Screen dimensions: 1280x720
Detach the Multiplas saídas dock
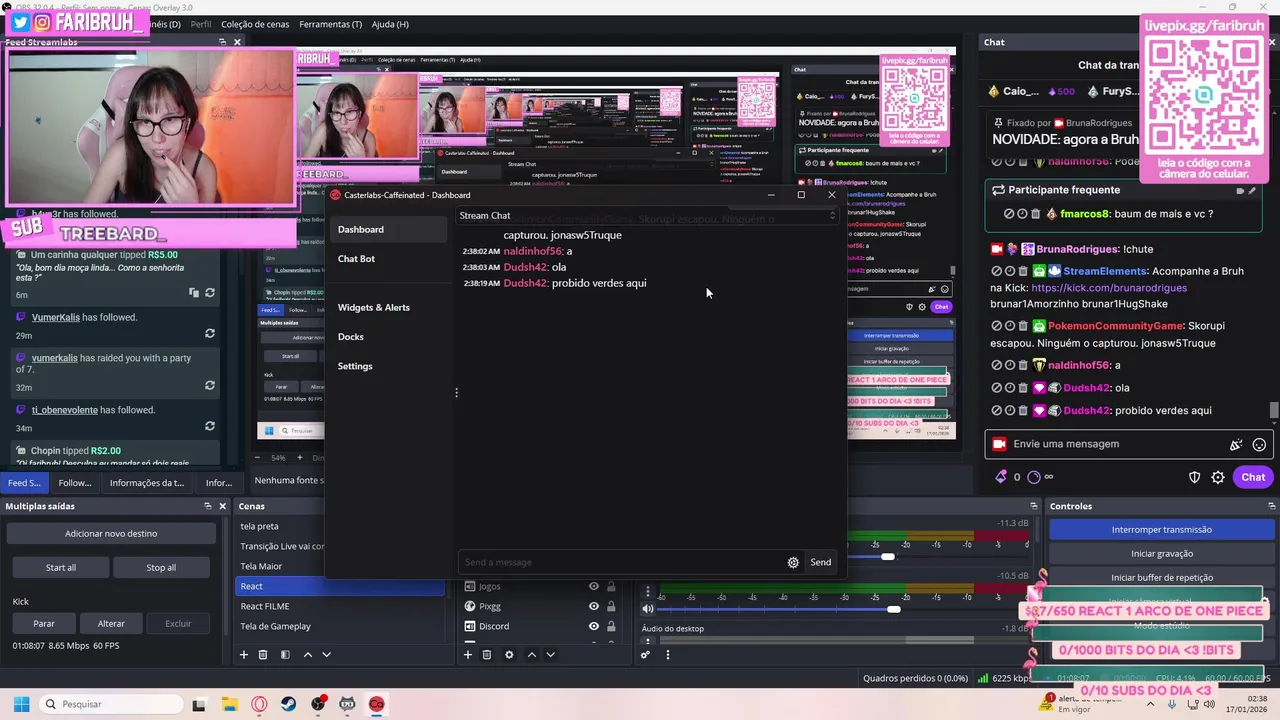pyautogui.click(x=207, y=506)
